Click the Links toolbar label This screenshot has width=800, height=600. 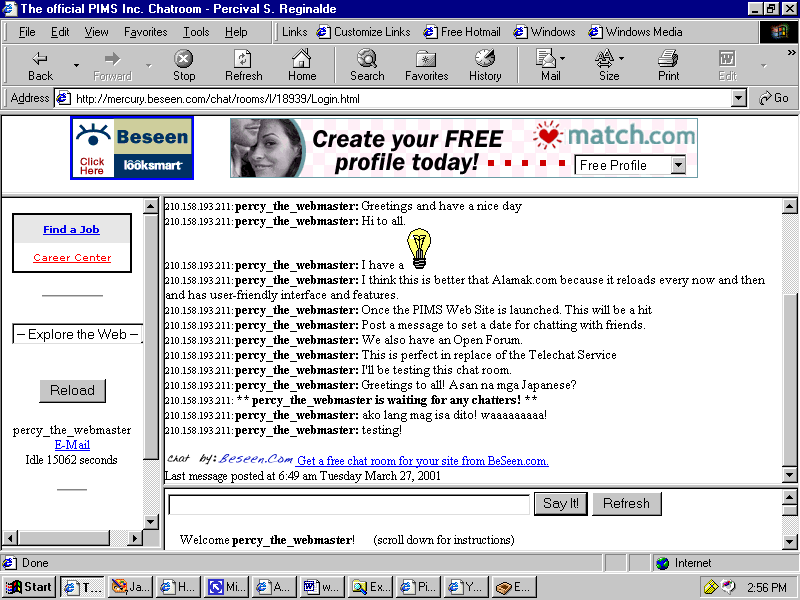point(294,32)
